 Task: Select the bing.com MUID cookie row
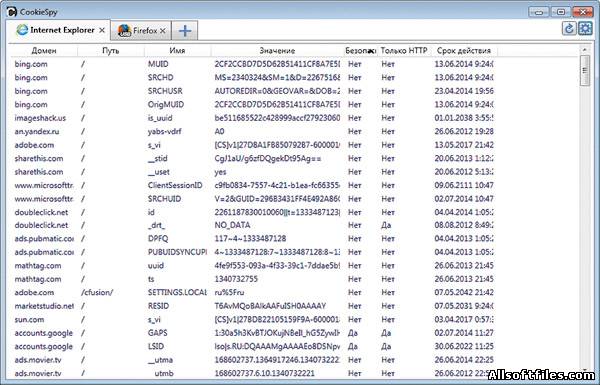point(254,64)
